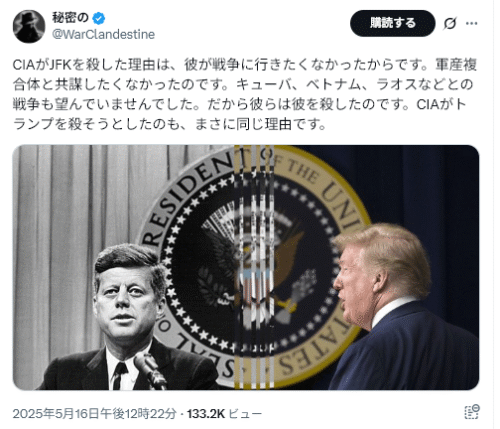Click the tweet line starting 戦争も望んで

(x=240, y=104)
